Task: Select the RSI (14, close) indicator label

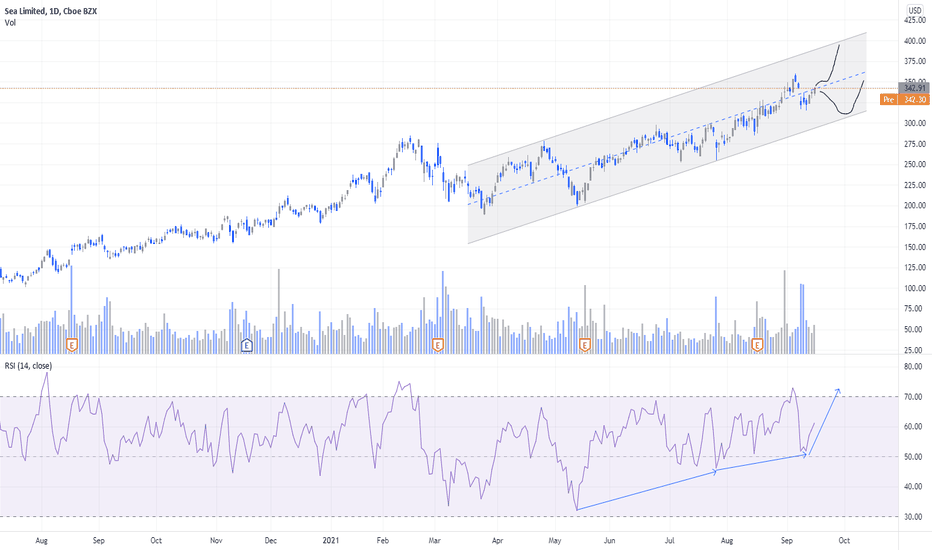Action: tap(28, 366)
